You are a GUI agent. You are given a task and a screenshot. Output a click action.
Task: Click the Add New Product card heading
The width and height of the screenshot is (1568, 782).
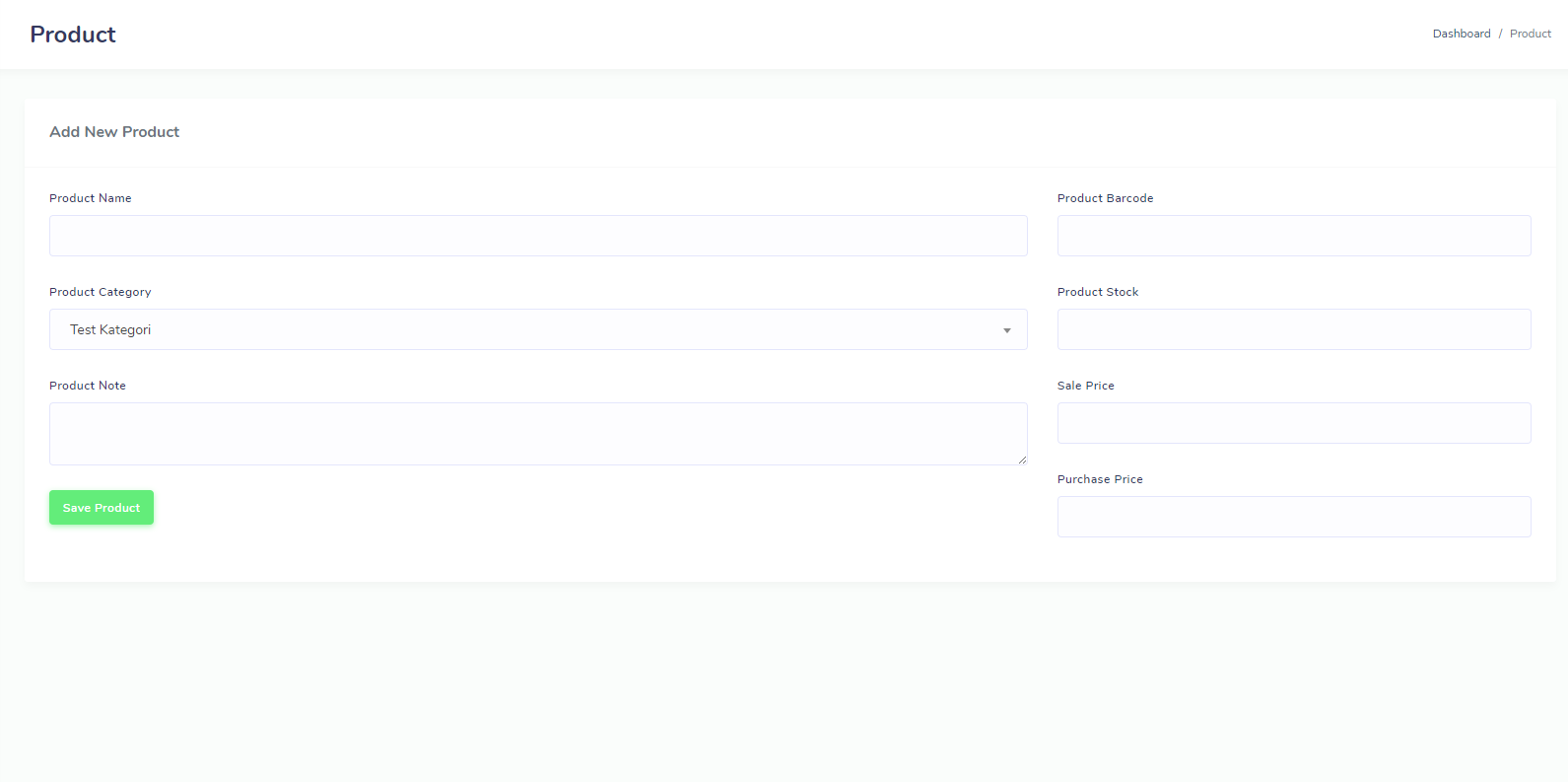point(114,132)
